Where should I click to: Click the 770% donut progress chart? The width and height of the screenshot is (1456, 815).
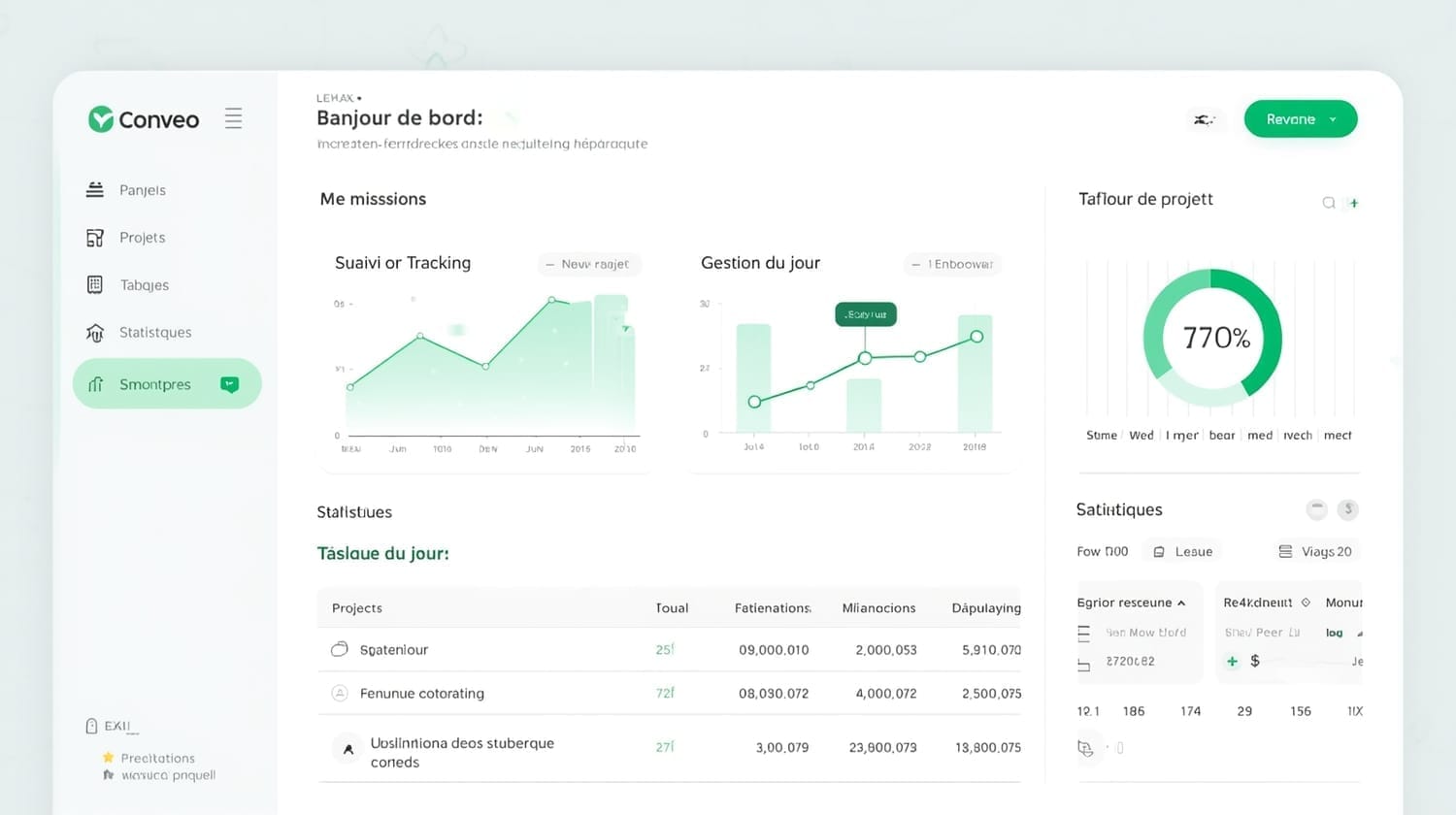click(x=1212, y=338)
